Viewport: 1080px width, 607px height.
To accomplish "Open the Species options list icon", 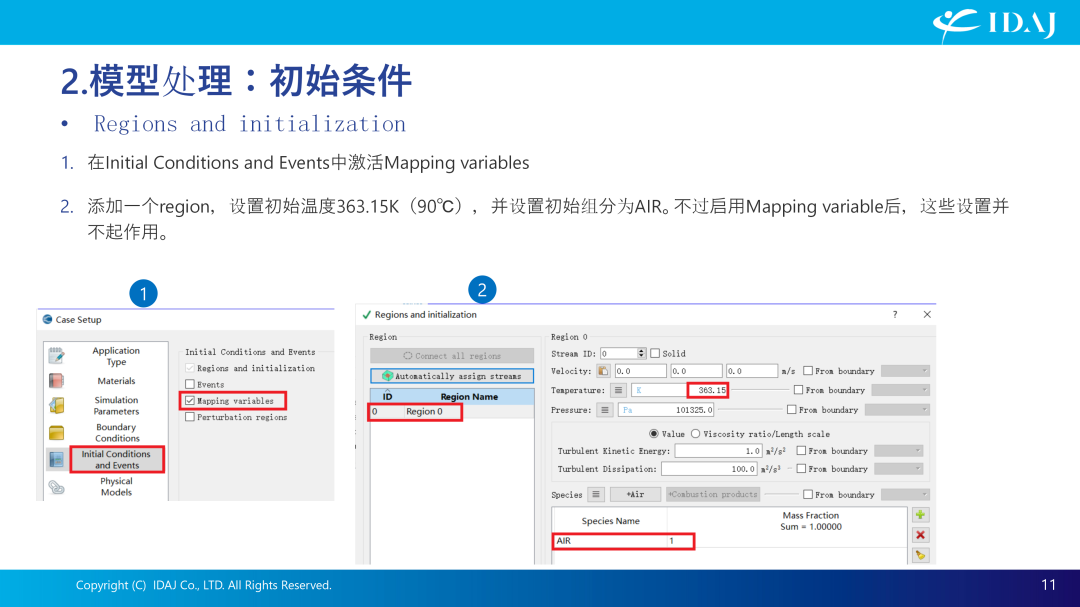I will point(596,495).
